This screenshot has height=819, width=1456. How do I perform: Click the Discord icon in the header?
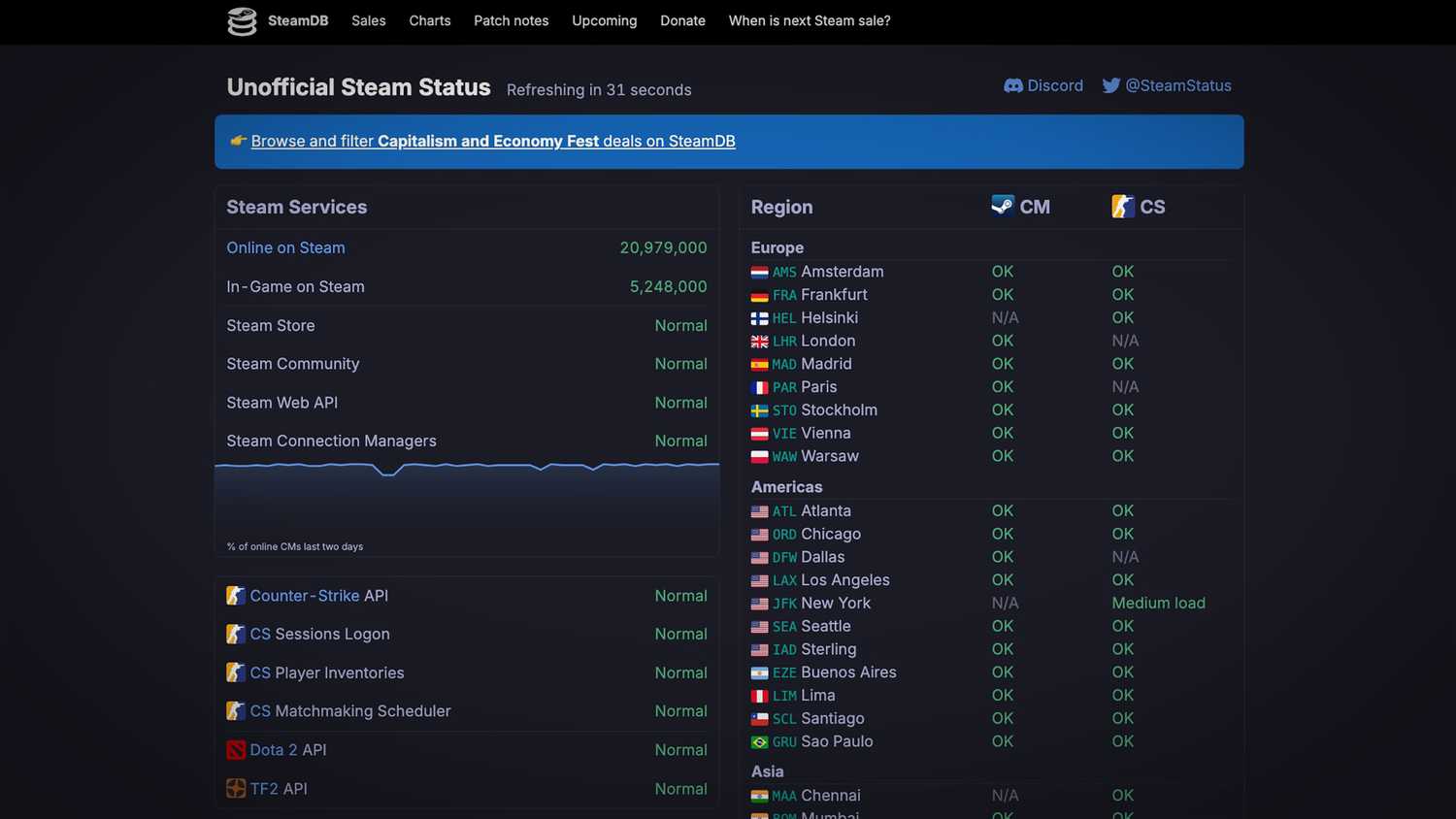click(1013, 85)
